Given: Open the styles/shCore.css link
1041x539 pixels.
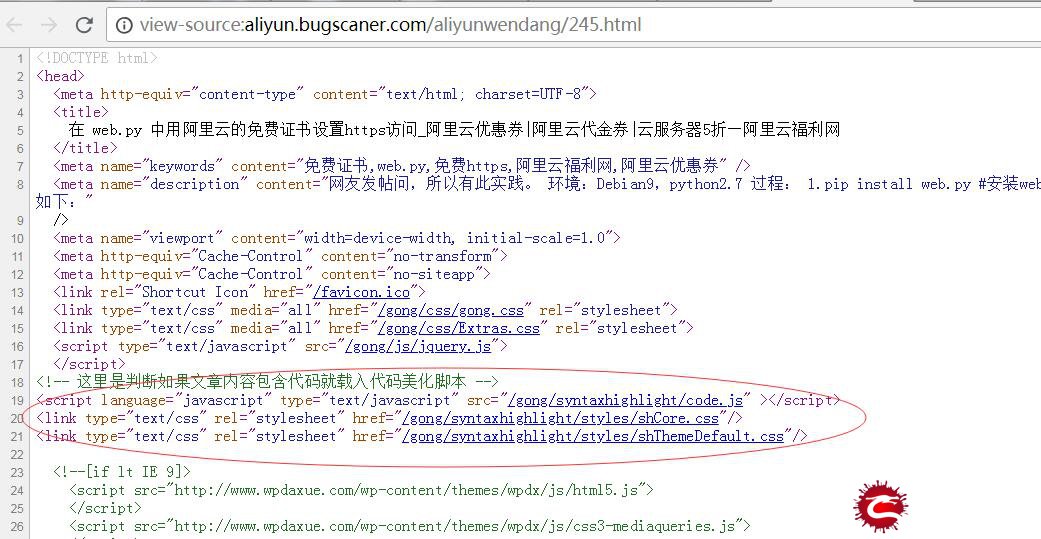Looking at the screenshot, I should pos(560,418).
